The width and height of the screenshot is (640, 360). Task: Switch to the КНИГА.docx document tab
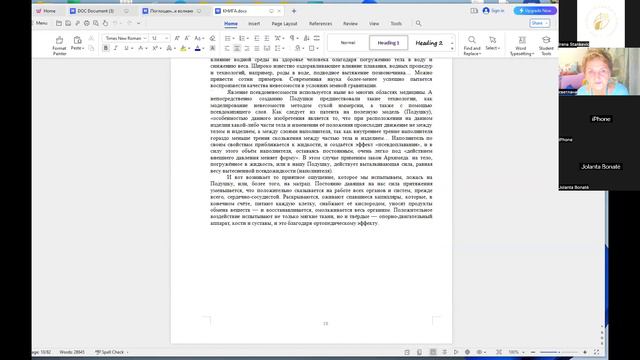pyautogui.click(x=248, y=11)
